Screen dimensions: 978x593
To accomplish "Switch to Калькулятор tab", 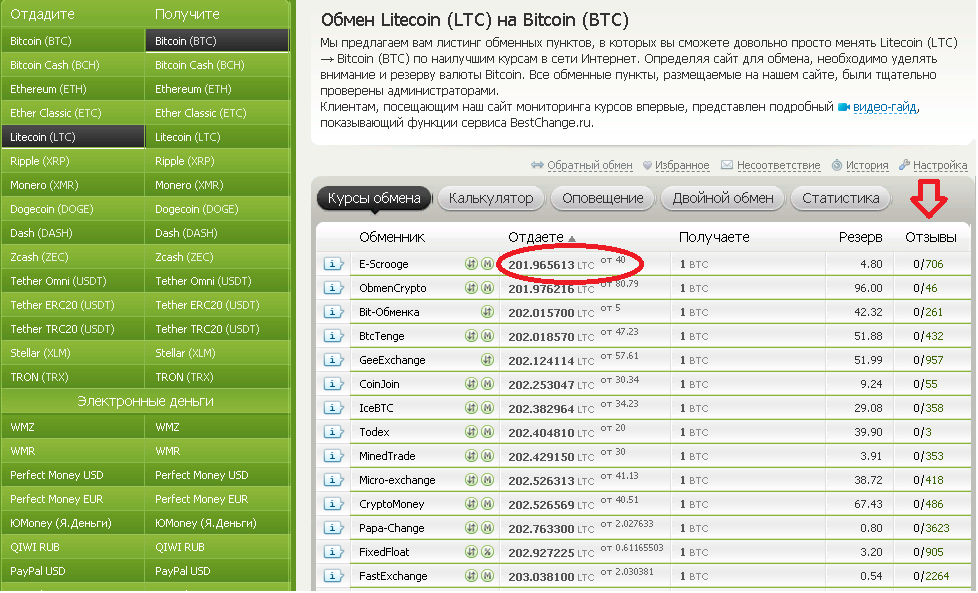I will coord(491,198).
